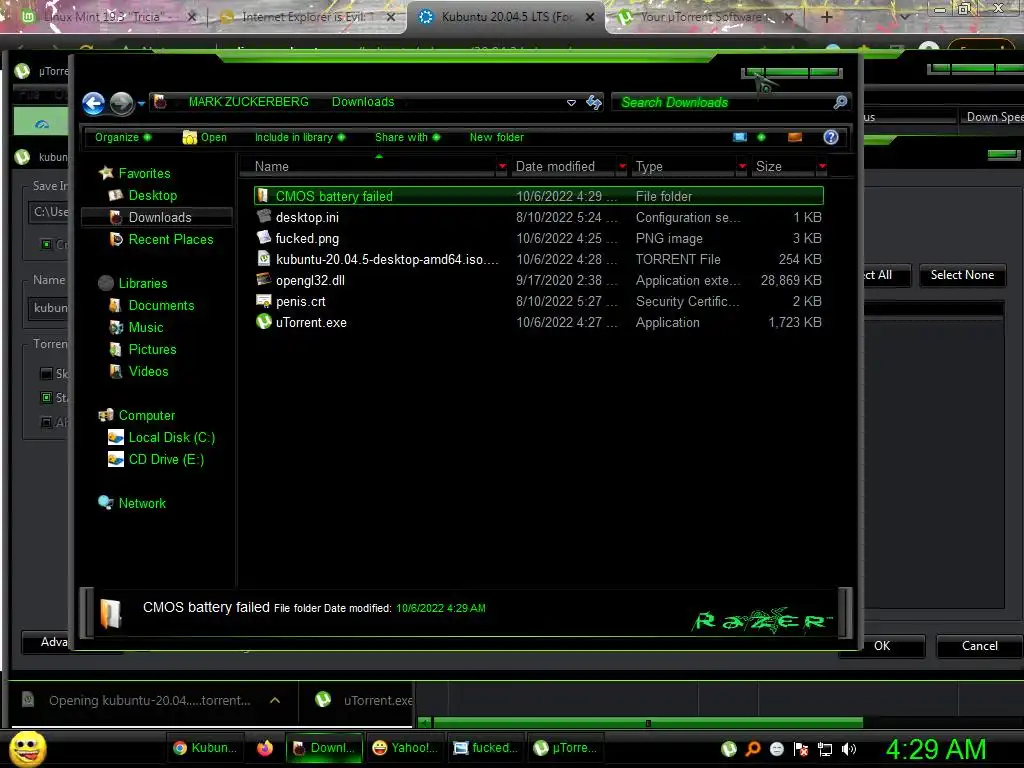Click OK in the uTorrent dialog

(x=882, y=646)
